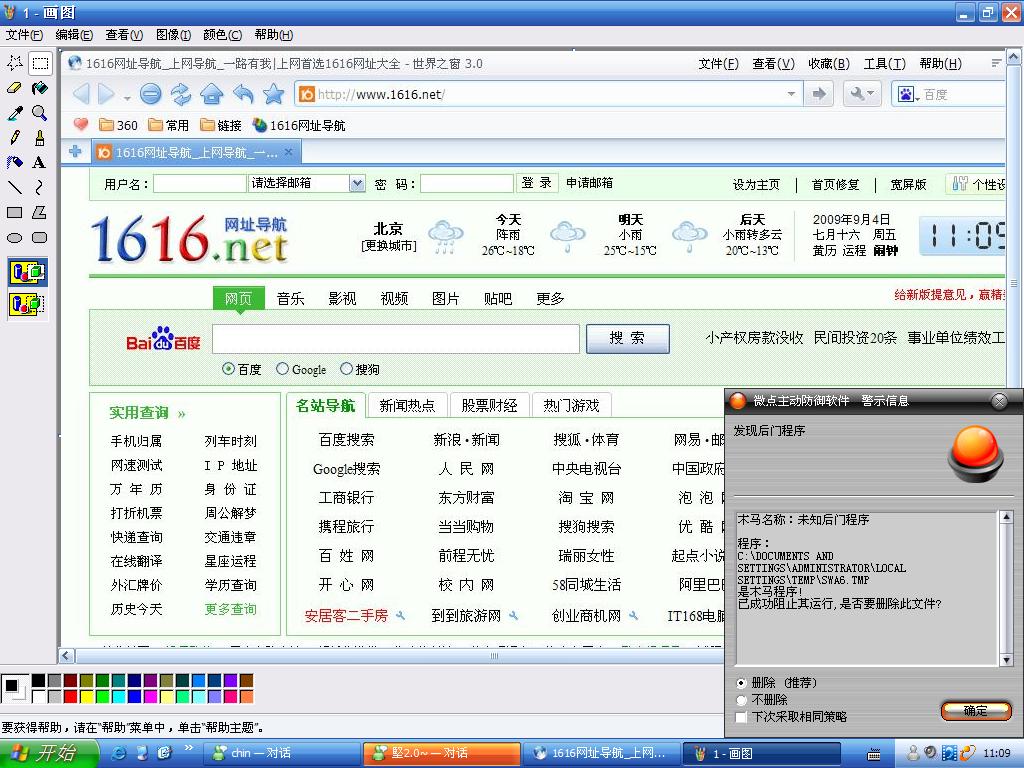This screenshot has width=1024, height=768.
Task: Click the 登 录 login button
Action: pyautogui.click(x=537, y=184)
